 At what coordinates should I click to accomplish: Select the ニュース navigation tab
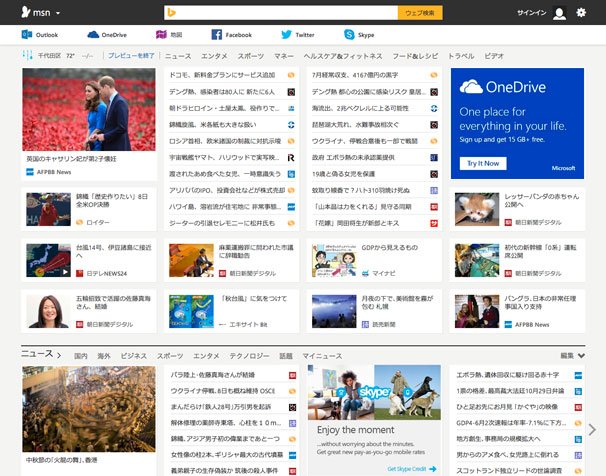(178, 56)
